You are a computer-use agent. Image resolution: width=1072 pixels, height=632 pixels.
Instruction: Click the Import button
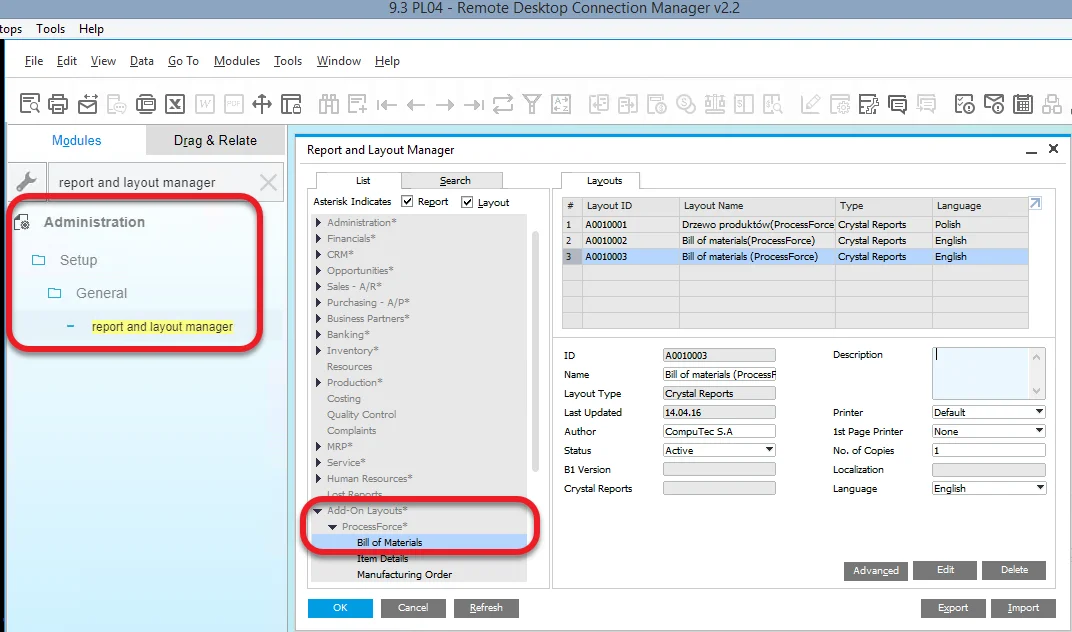tap(1023, 608)
